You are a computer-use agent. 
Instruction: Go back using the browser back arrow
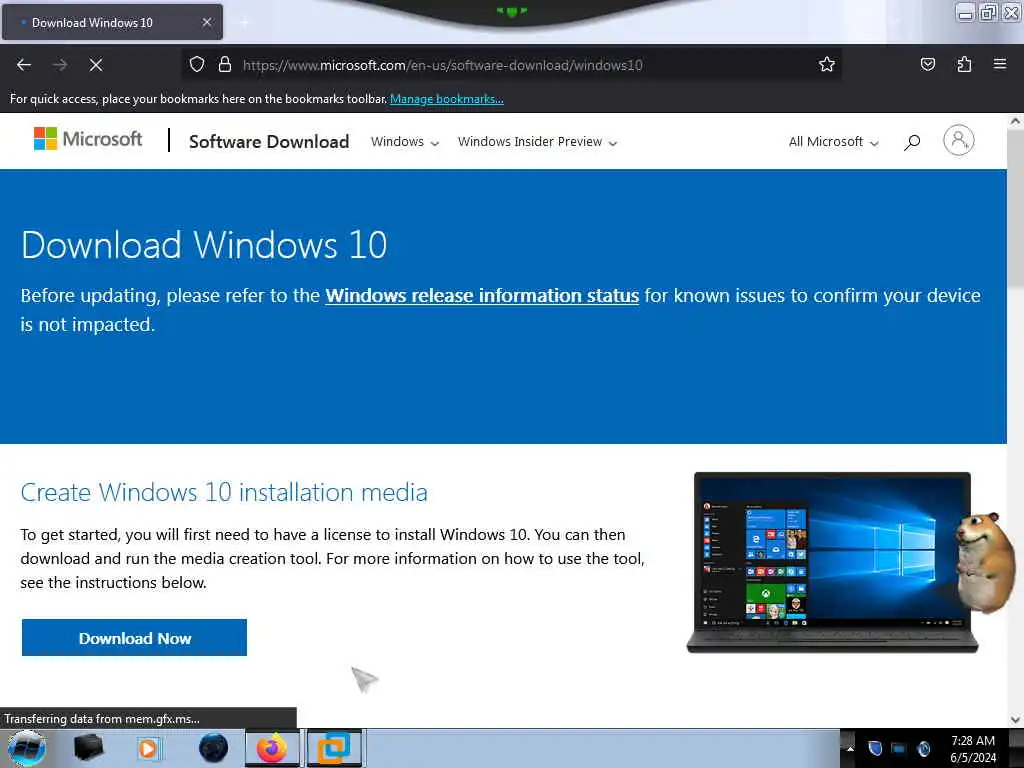point(24,65)
